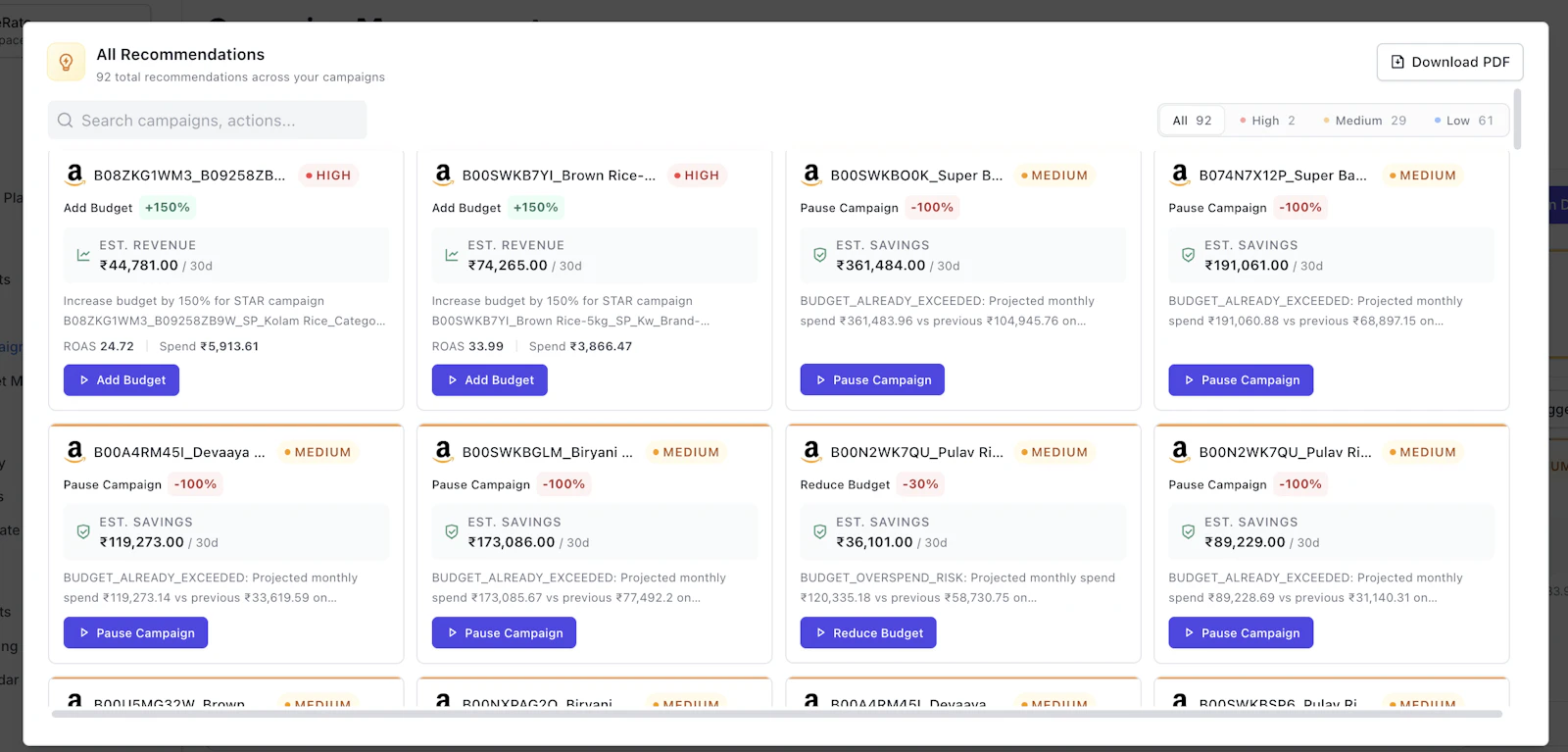Focus the Search campaigns, actions field
Screen dimensions: 1568x752
pyautogui.click(x=208, y=120)
